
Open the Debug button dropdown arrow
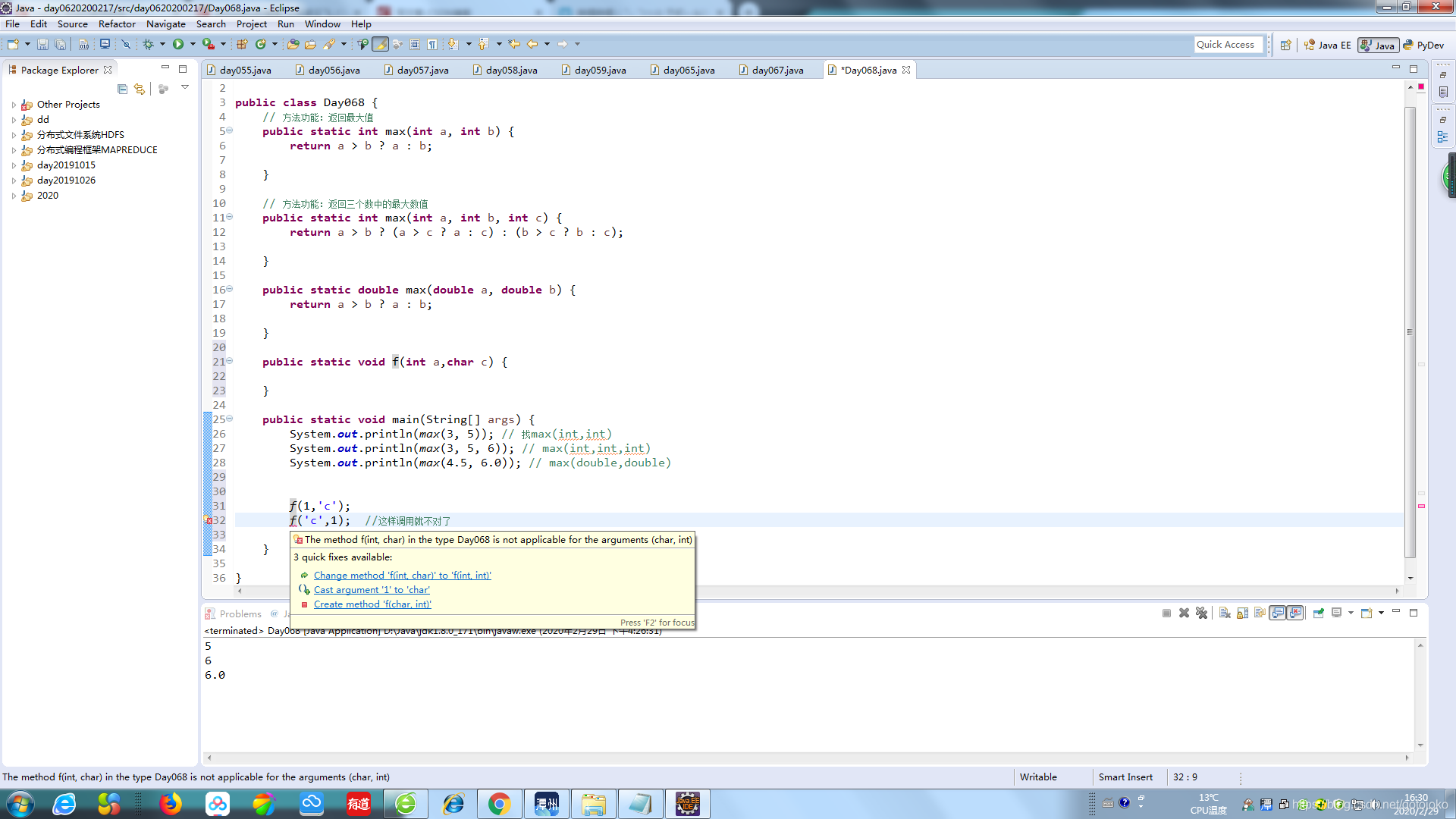click(x=162, y=45)
